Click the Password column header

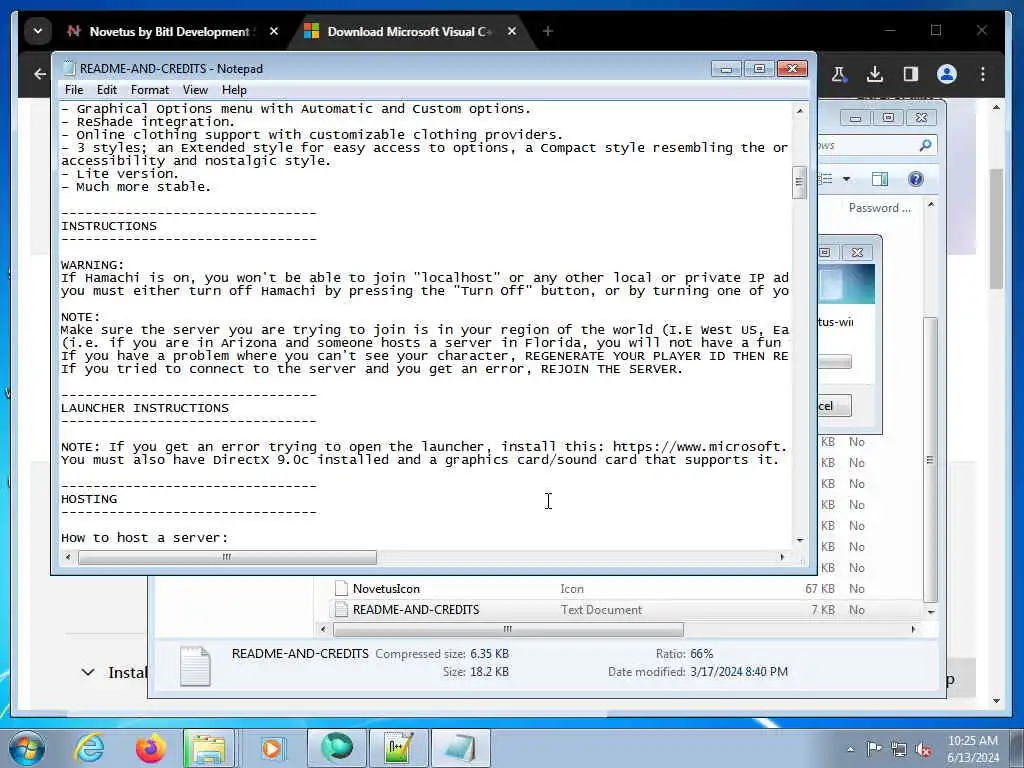coord(879,208)
